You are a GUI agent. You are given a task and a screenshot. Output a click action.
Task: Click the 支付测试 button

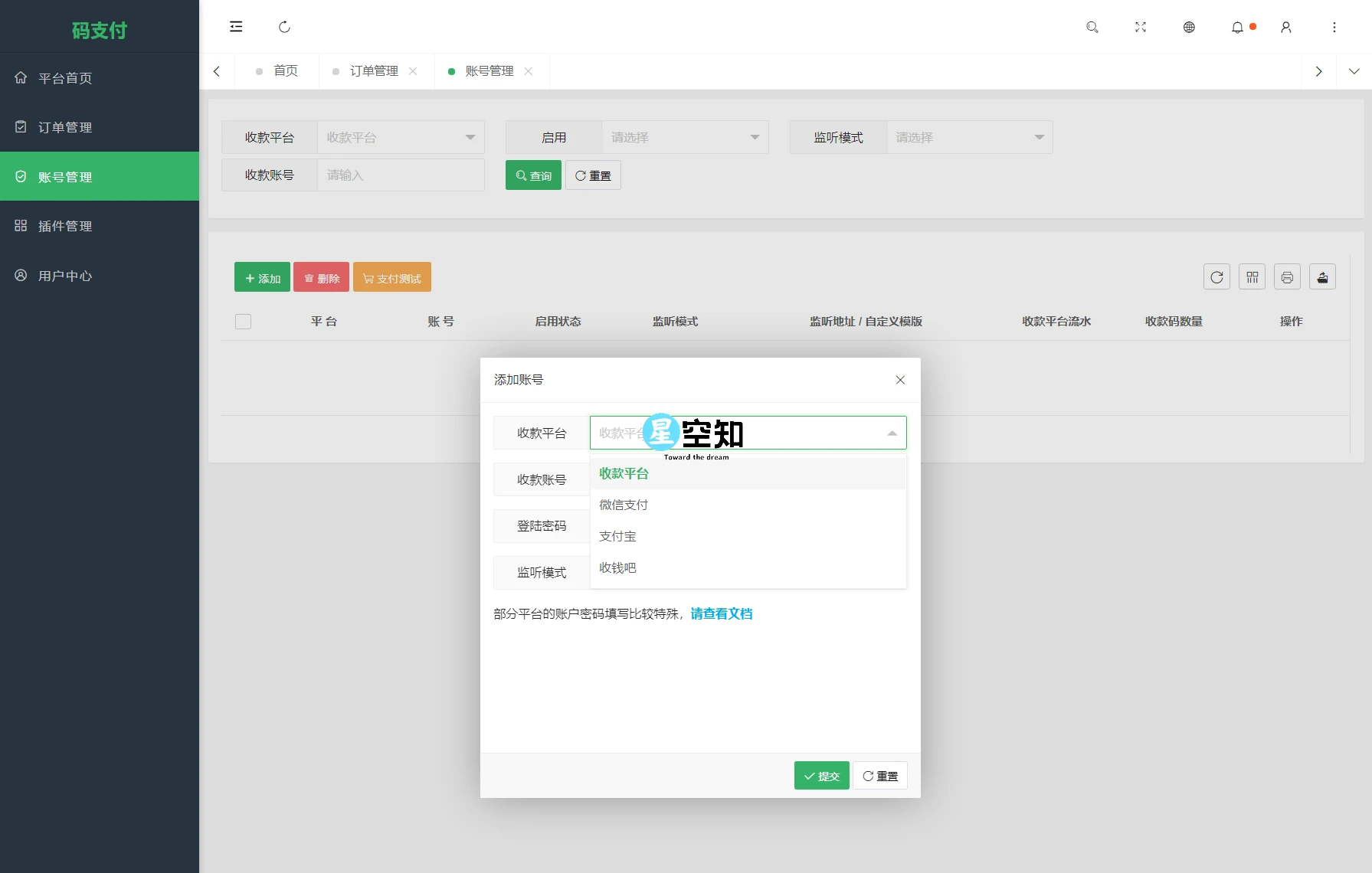click(391, 277)
